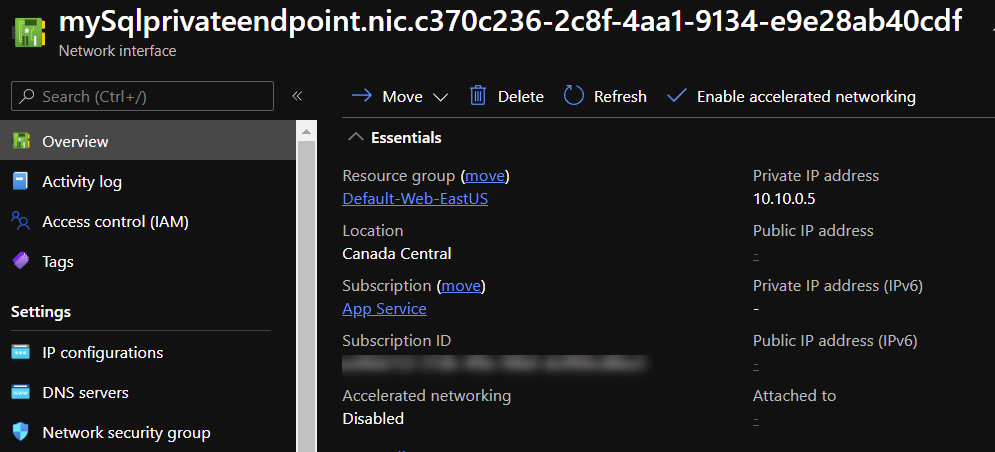Open the Default-Web-EastUS resource group link
Viewport: 995px width, 452px height.
click(415, 198)
